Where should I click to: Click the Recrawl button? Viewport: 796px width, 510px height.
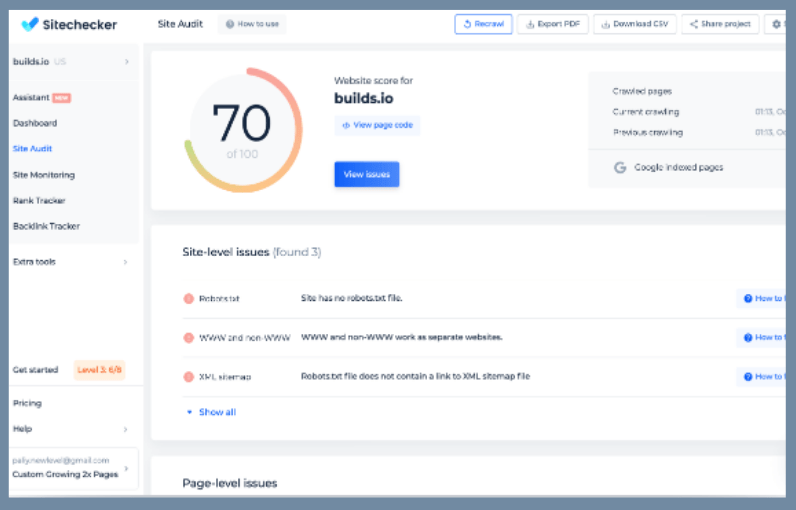(483, 24)
